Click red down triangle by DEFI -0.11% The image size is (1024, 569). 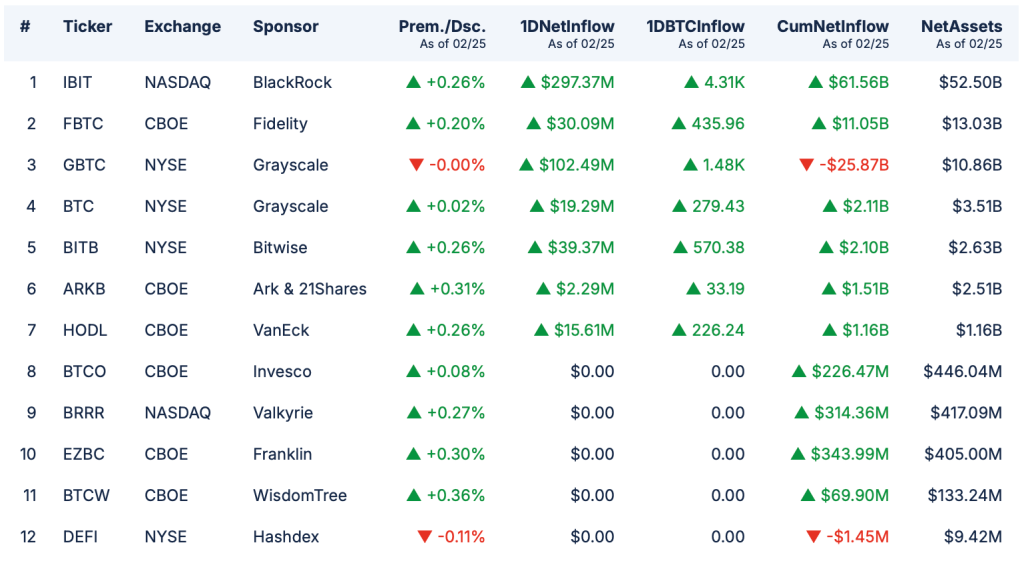click(x=425, y=537)
